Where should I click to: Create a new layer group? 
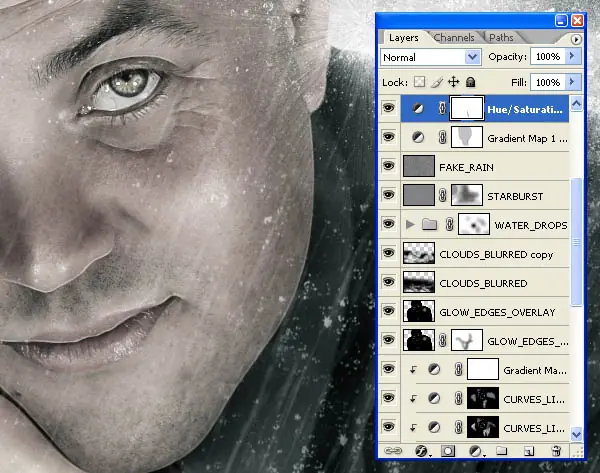502,451
